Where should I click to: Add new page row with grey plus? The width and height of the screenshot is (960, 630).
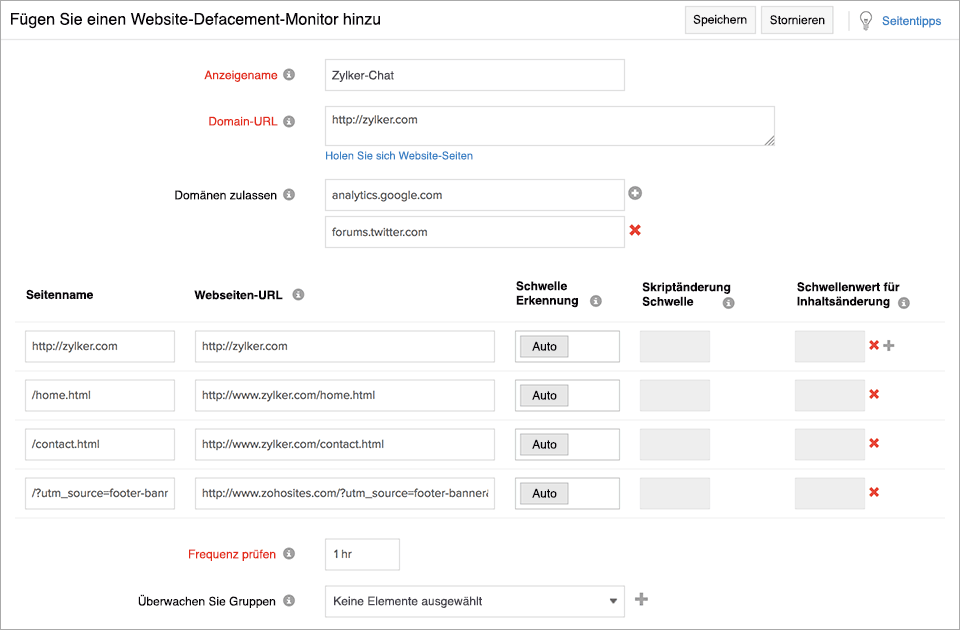click(889, 346)
